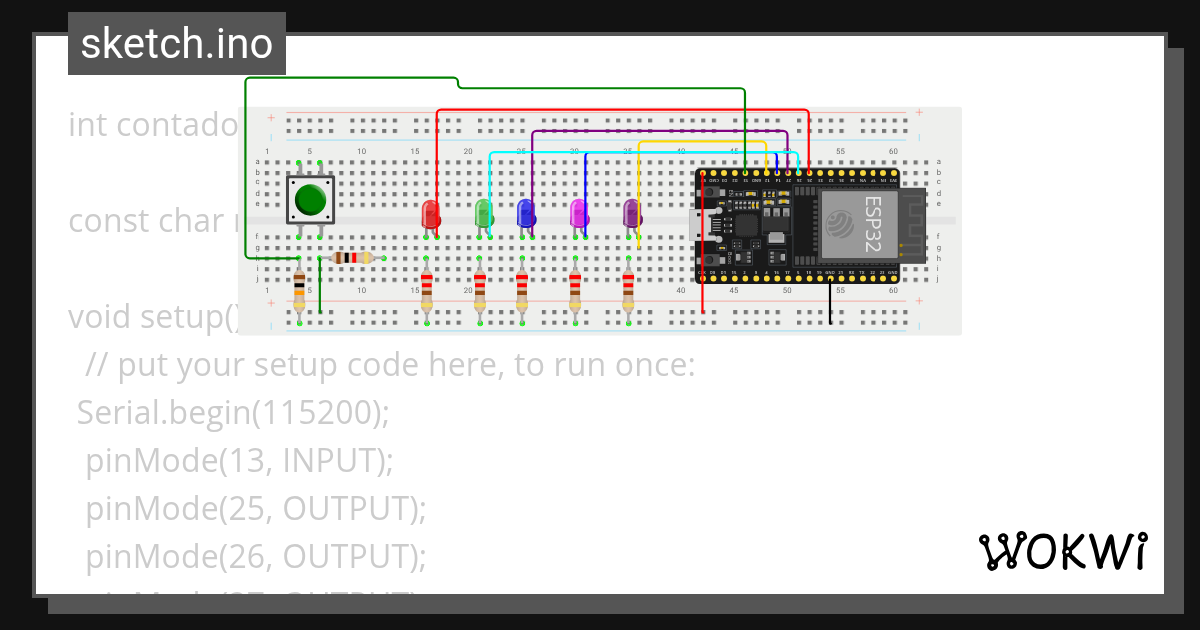Select the resistor under the purple LED
This screenshot has width=1200, height=630.
(x=628, y=290)
